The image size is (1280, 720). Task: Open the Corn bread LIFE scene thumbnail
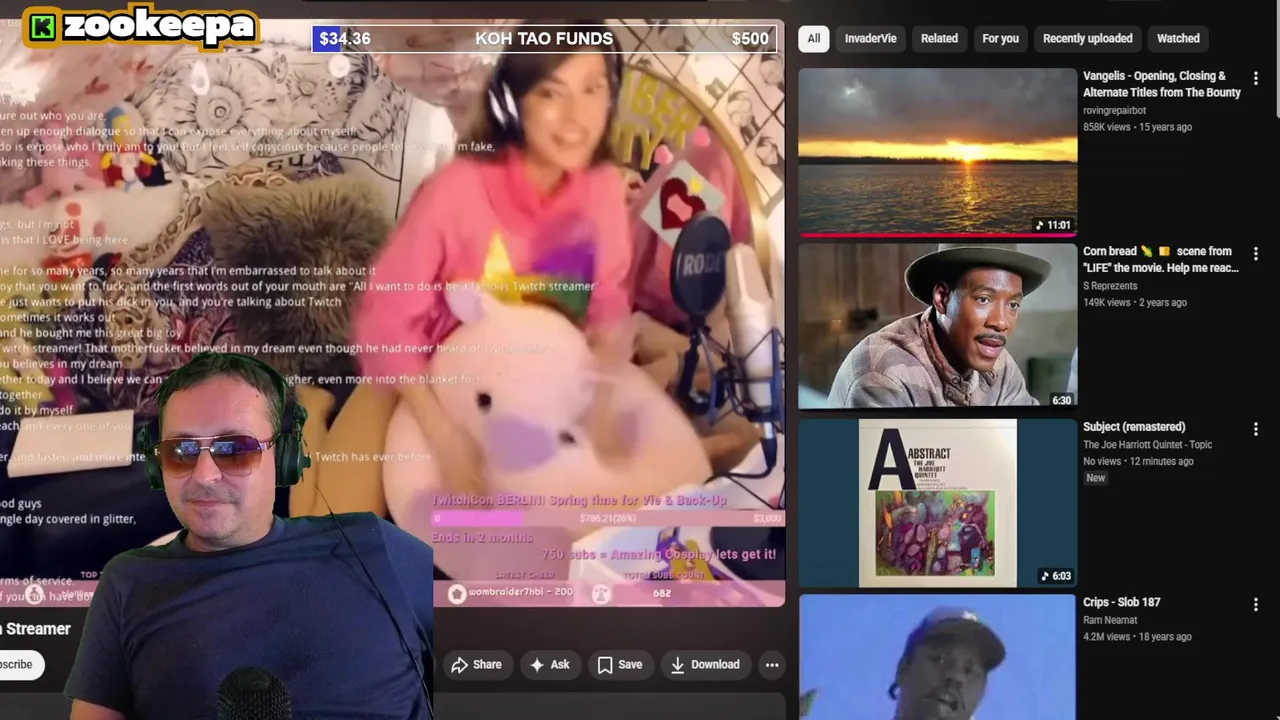click(x=938, y=326)
